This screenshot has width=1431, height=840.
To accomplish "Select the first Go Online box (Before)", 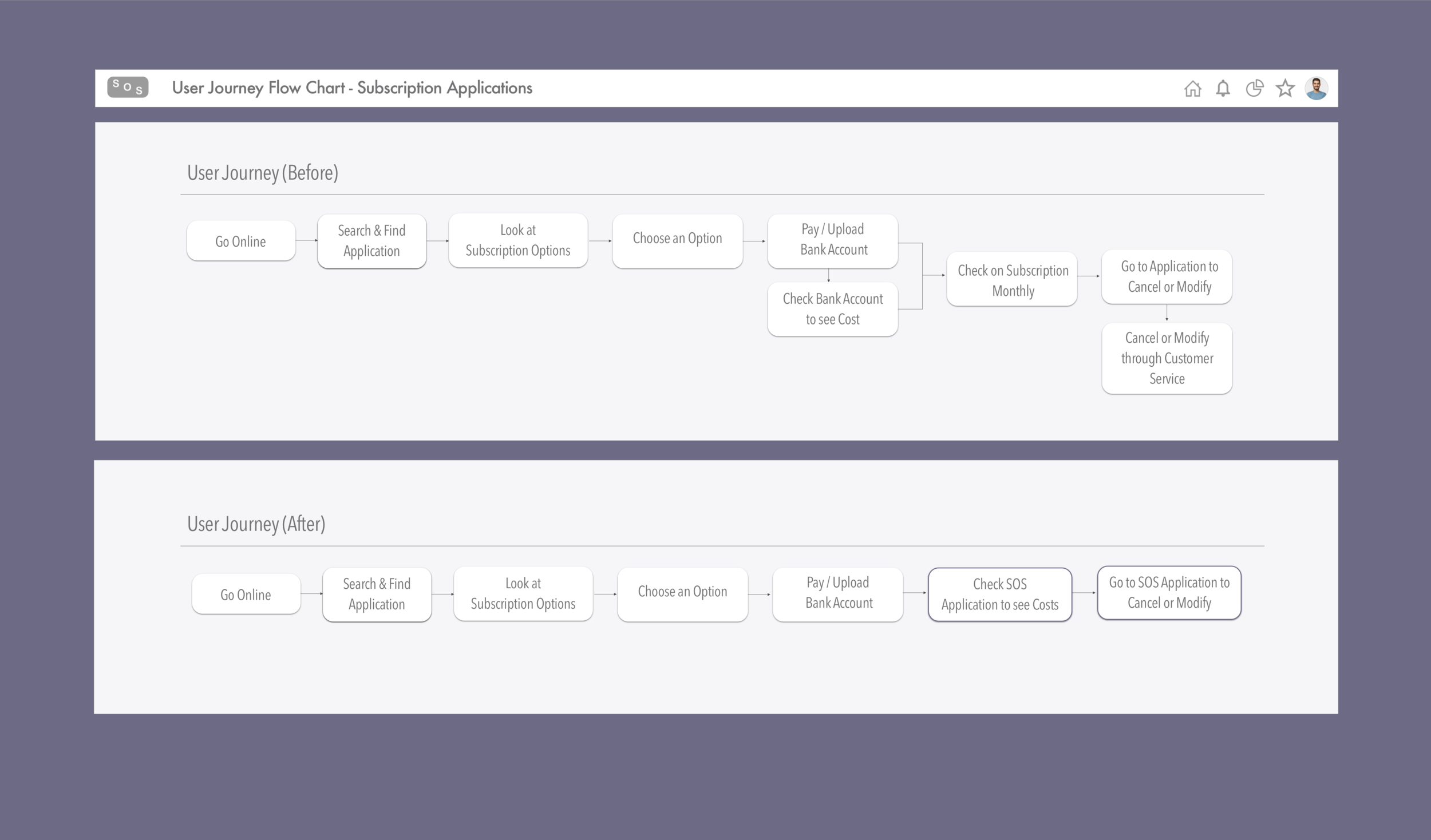I will pyautogui.click(x=241, y=241).
